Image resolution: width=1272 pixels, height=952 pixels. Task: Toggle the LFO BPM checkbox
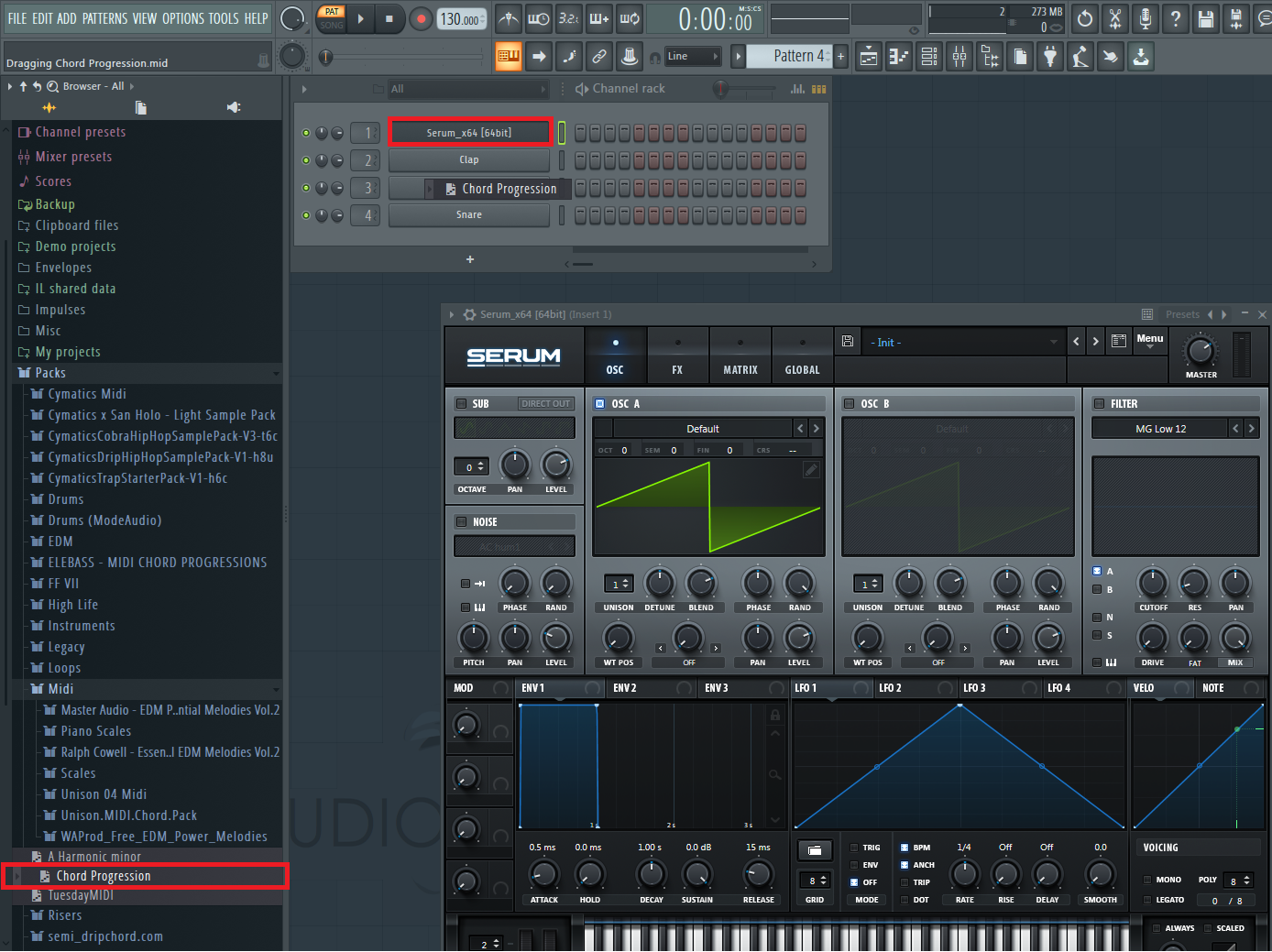pyautogui.click(x=905, y=848)
